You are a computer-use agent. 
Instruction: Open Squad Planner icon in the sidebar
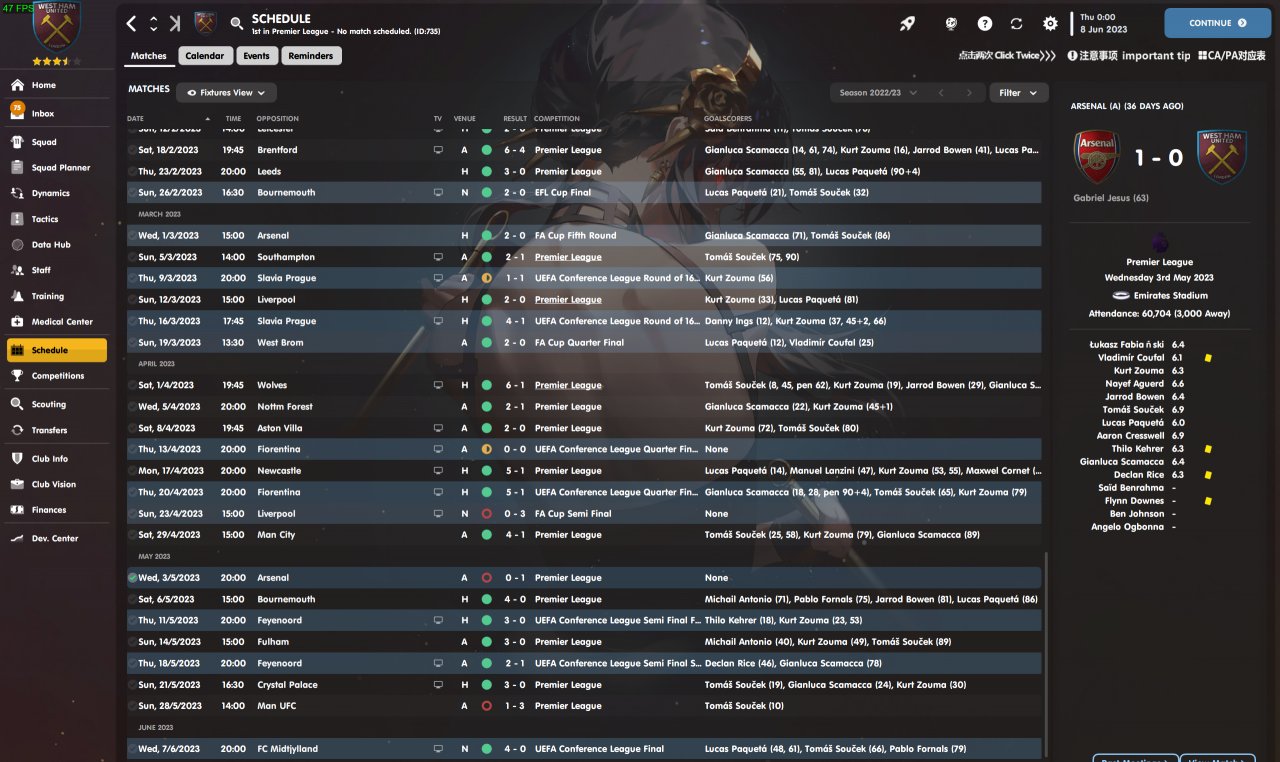17,168
